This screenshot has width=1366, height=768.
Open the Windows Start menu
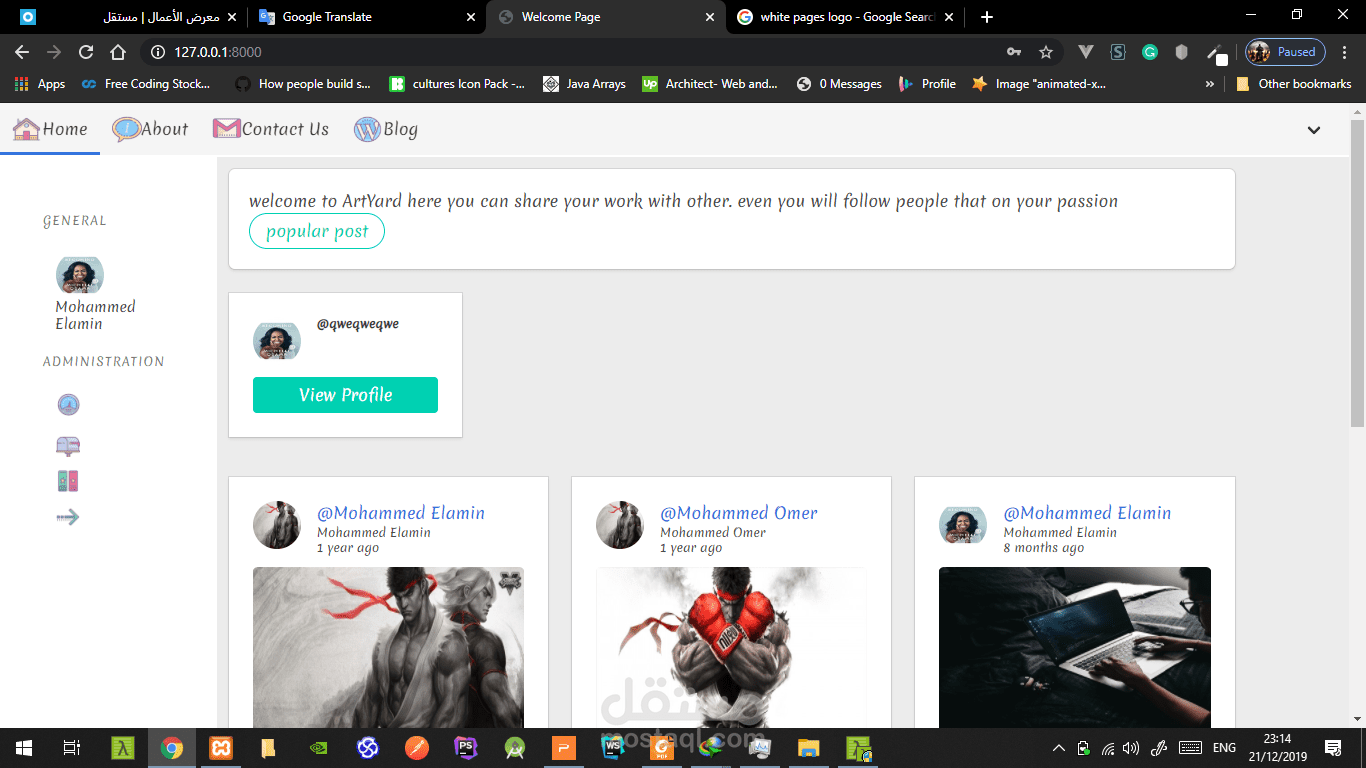(24, 747)
